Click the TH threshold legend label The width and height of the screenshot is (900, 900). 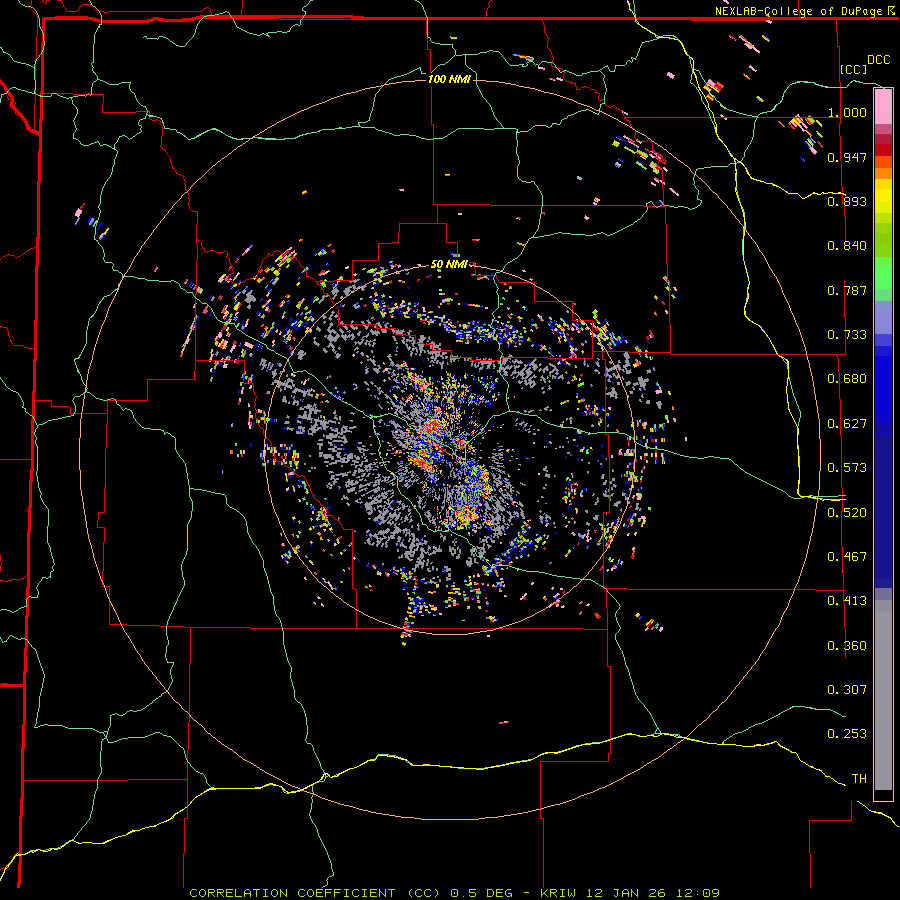[x=859, y=779]
